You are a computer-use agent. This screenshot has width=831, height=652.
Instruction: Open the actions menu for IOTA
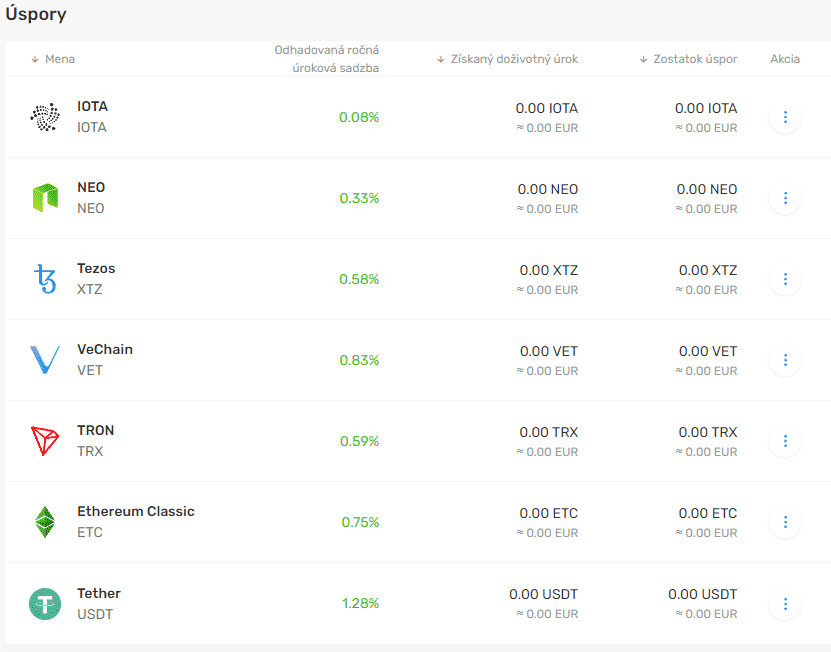coord(784,117)
